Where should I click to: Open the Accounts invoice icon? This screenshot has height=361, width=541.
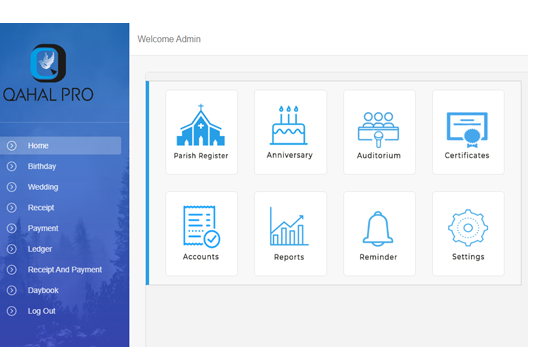[201, 226]
